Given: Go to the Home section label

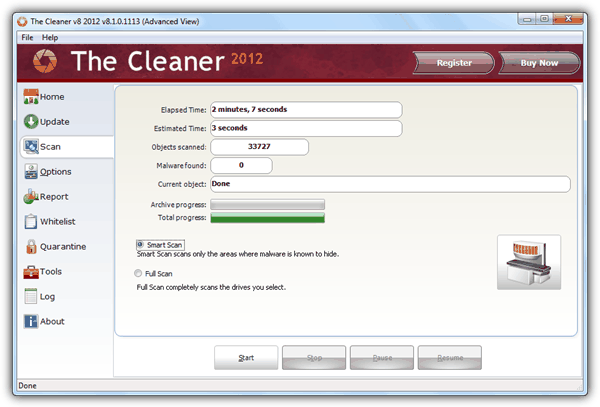Looking at the screenshot, I should click(52, 97).
